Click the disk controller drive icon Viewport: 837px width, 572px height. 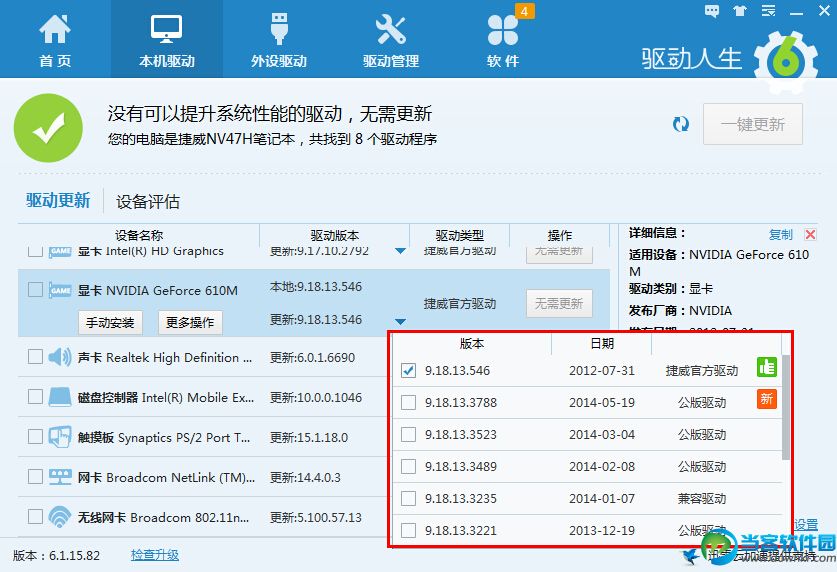[60, 396]
